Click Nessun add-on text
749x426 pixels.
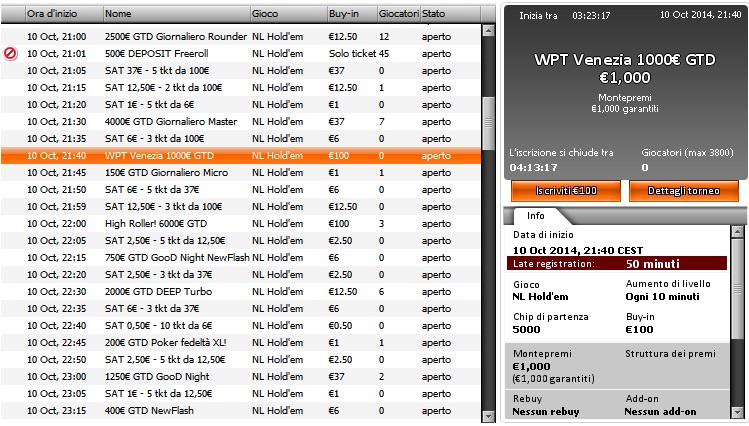pos(660,412)
